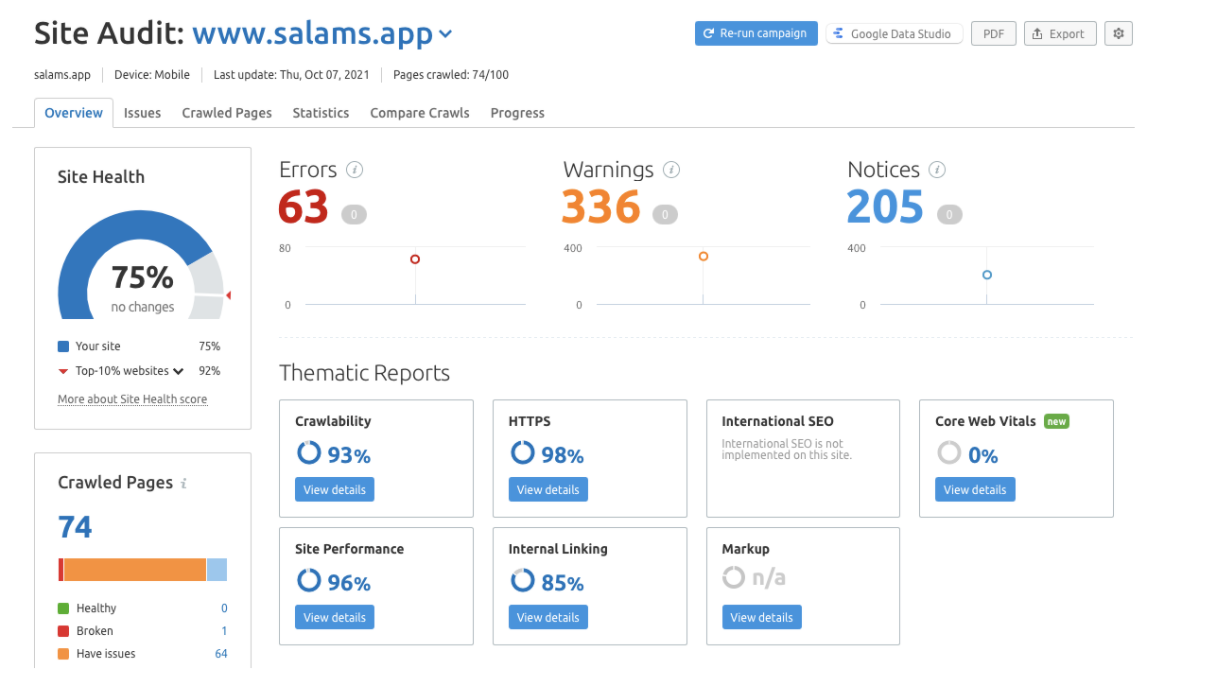This screenshot has width=1206, height=700.
Task: Open the Errors info tooltip icon
Action: [x=355, y=169]
